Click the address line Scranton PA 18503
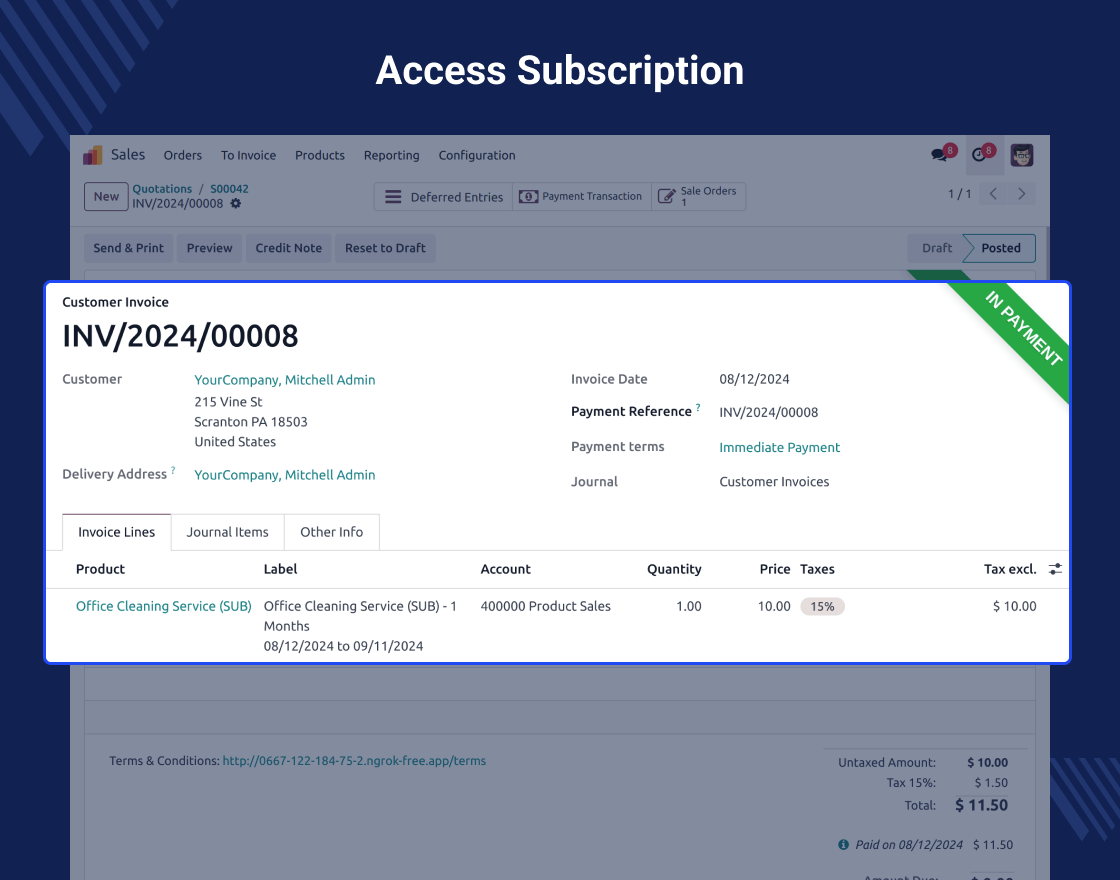This screenshot has width=1120, height=880. pyautogui.click(x=251, y=421)
